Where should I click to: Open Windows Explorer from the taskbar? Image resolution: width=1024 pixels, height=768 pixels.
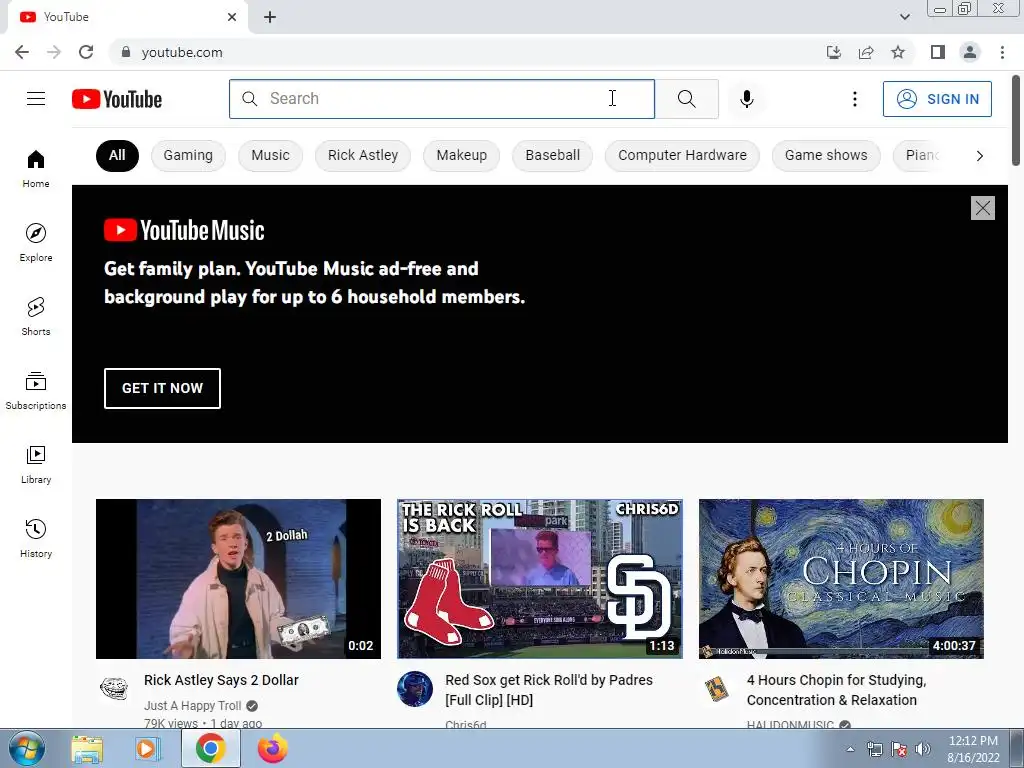tap(87, 748)
